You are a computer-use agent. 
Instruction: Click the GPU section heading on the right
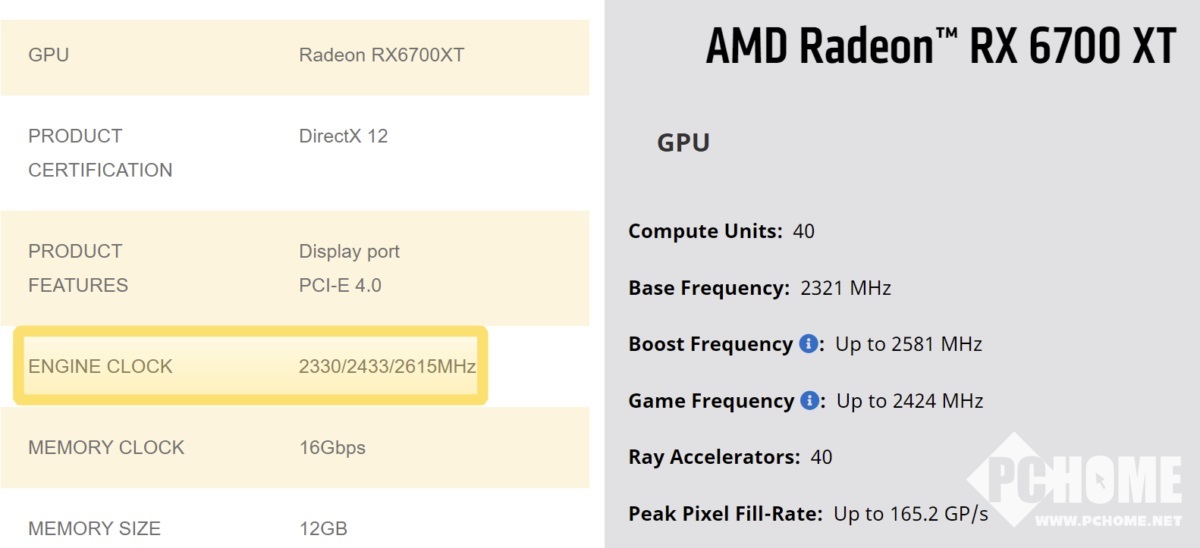coord(683,143)
